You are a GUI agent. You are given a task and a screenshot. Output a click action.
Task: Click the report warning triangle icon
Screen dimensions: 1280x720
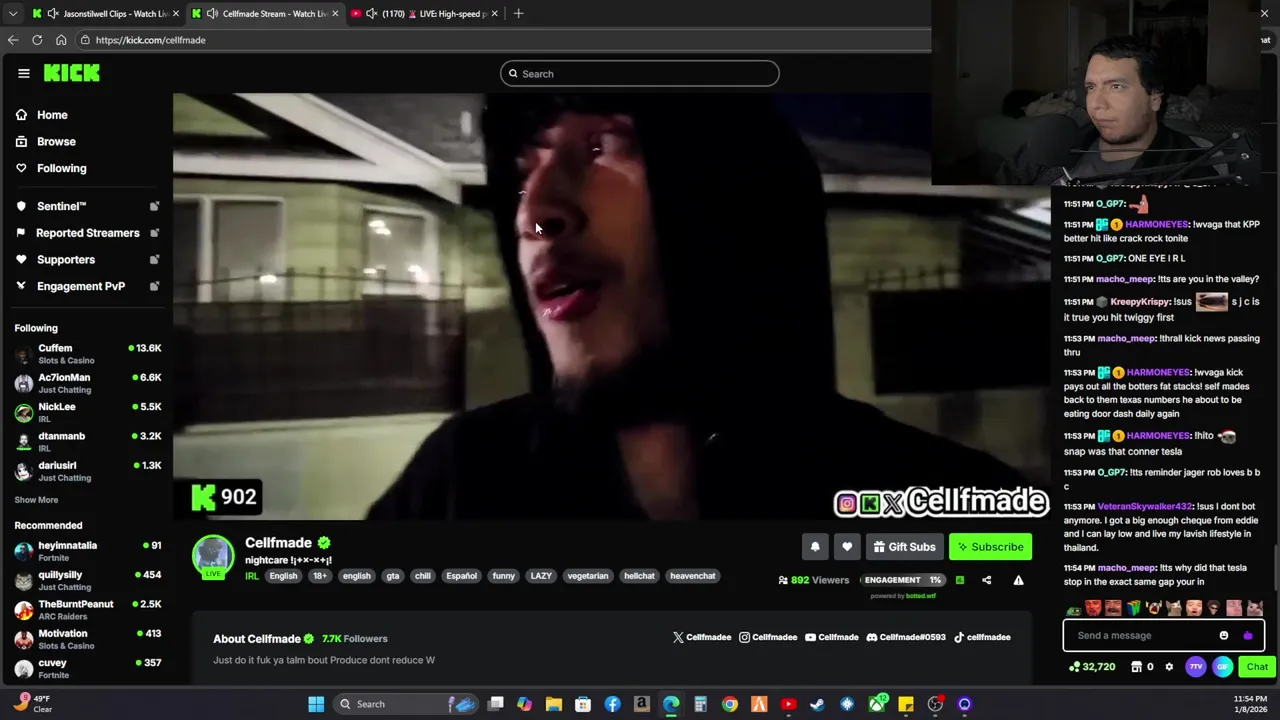(x=1018, y=580)
